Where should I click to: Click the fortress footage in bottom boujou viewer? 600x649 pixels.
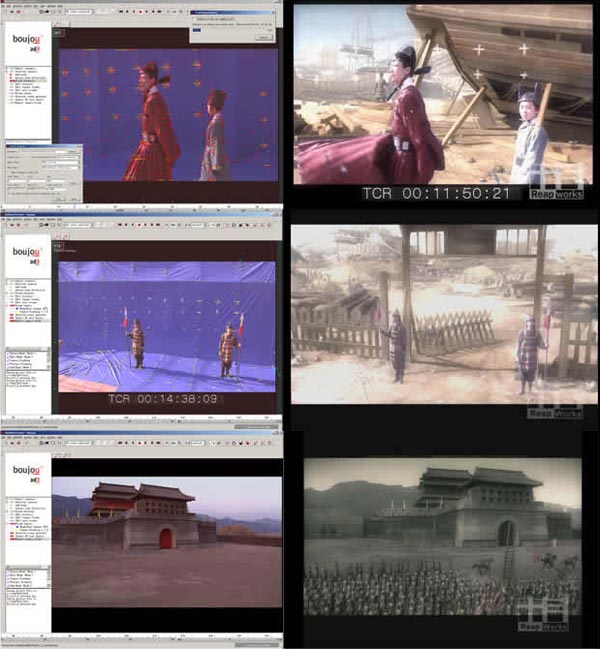point(167,542)
